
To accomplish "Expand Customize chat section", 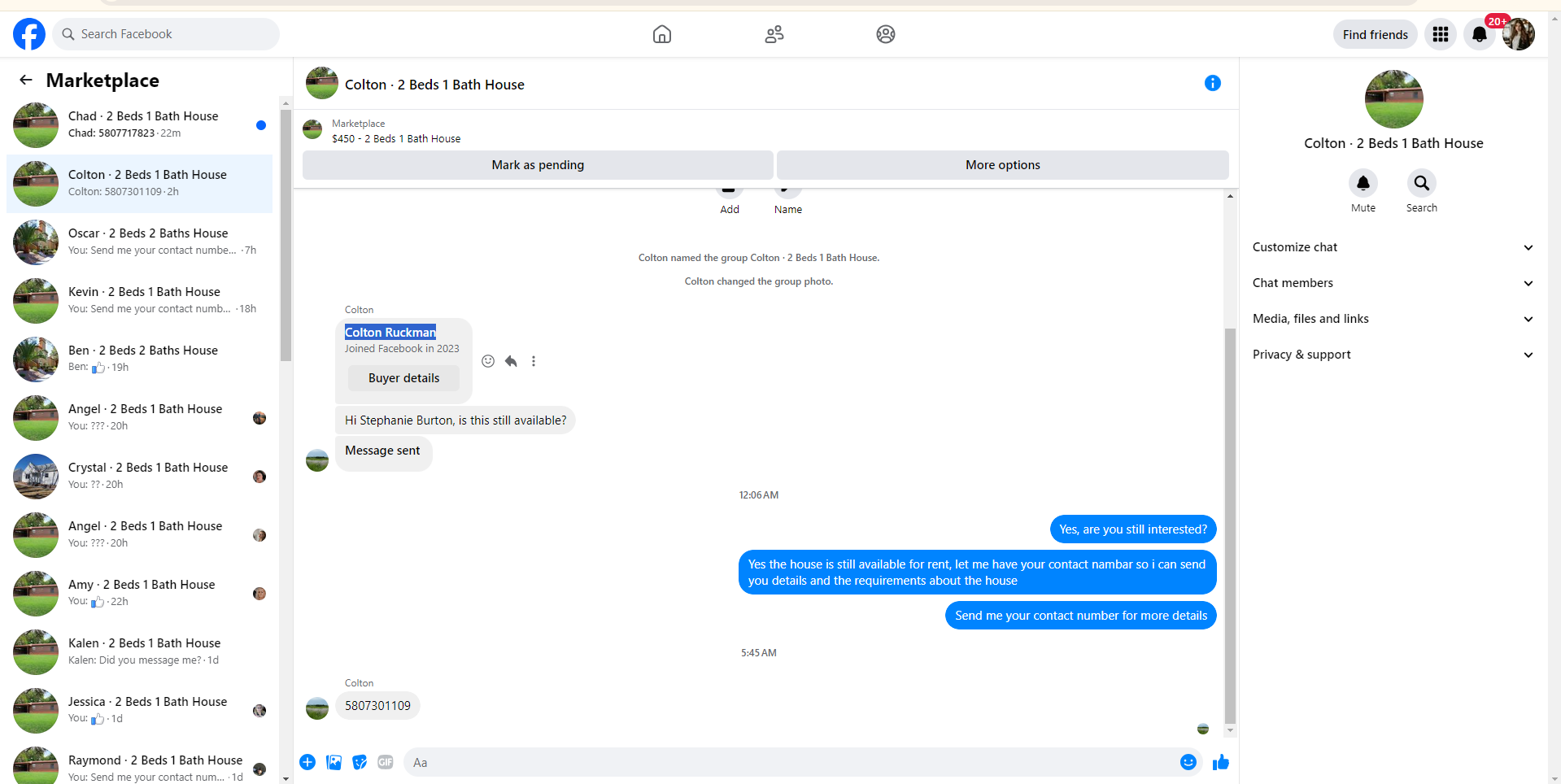I will [1393, 247].
